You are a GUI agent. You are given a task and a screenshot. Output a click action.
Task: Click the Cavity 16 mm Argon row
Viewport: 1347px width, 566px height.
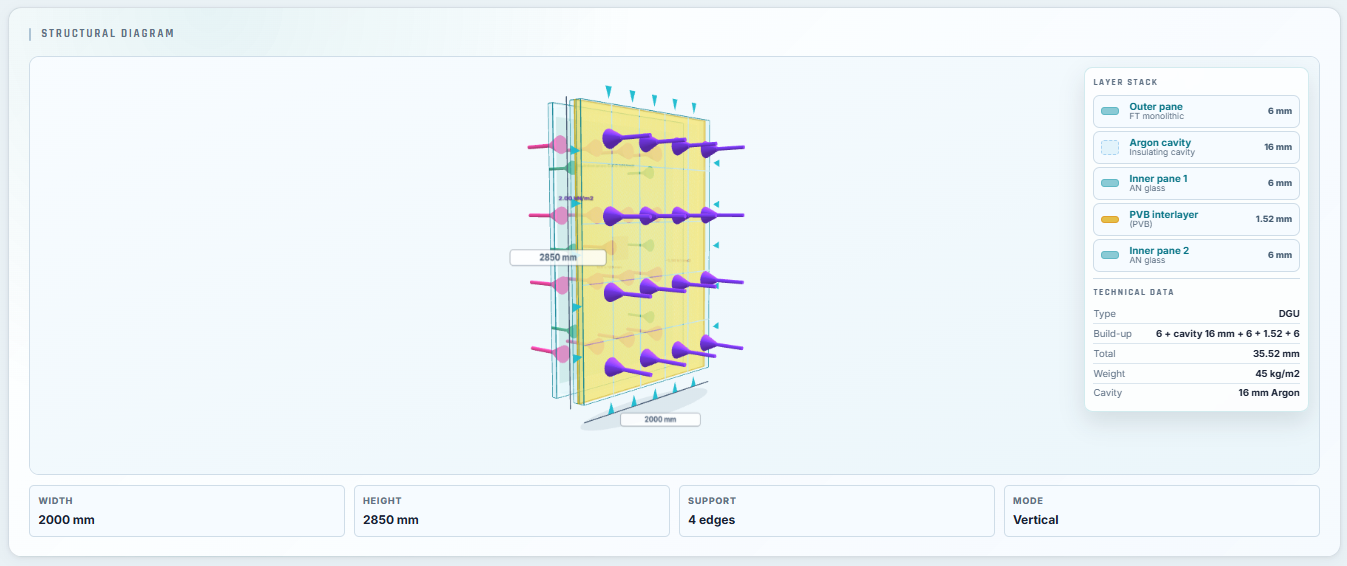[x=1196, y=393]
